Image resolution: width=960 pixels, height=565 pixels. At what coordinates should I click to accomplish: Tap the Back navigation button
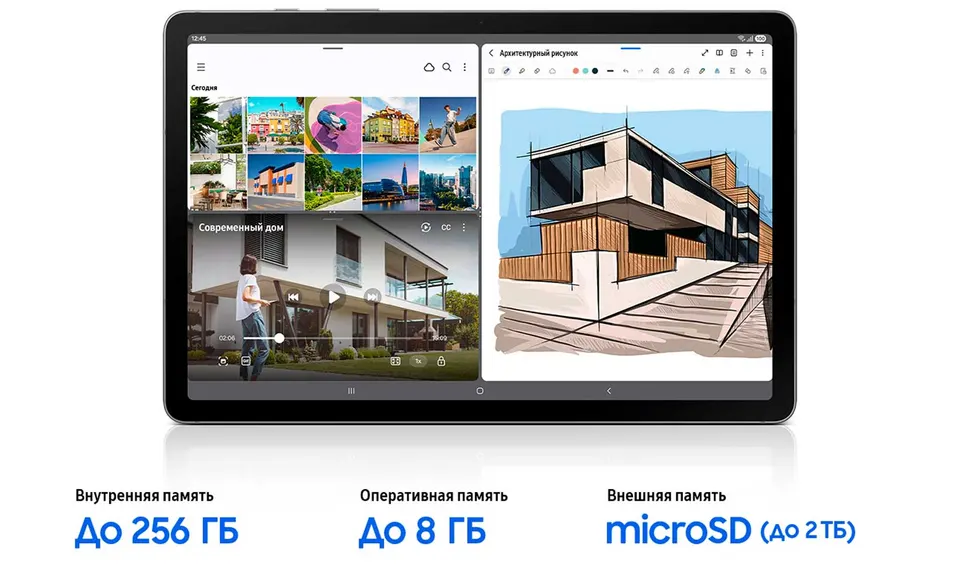click(609, 391)
